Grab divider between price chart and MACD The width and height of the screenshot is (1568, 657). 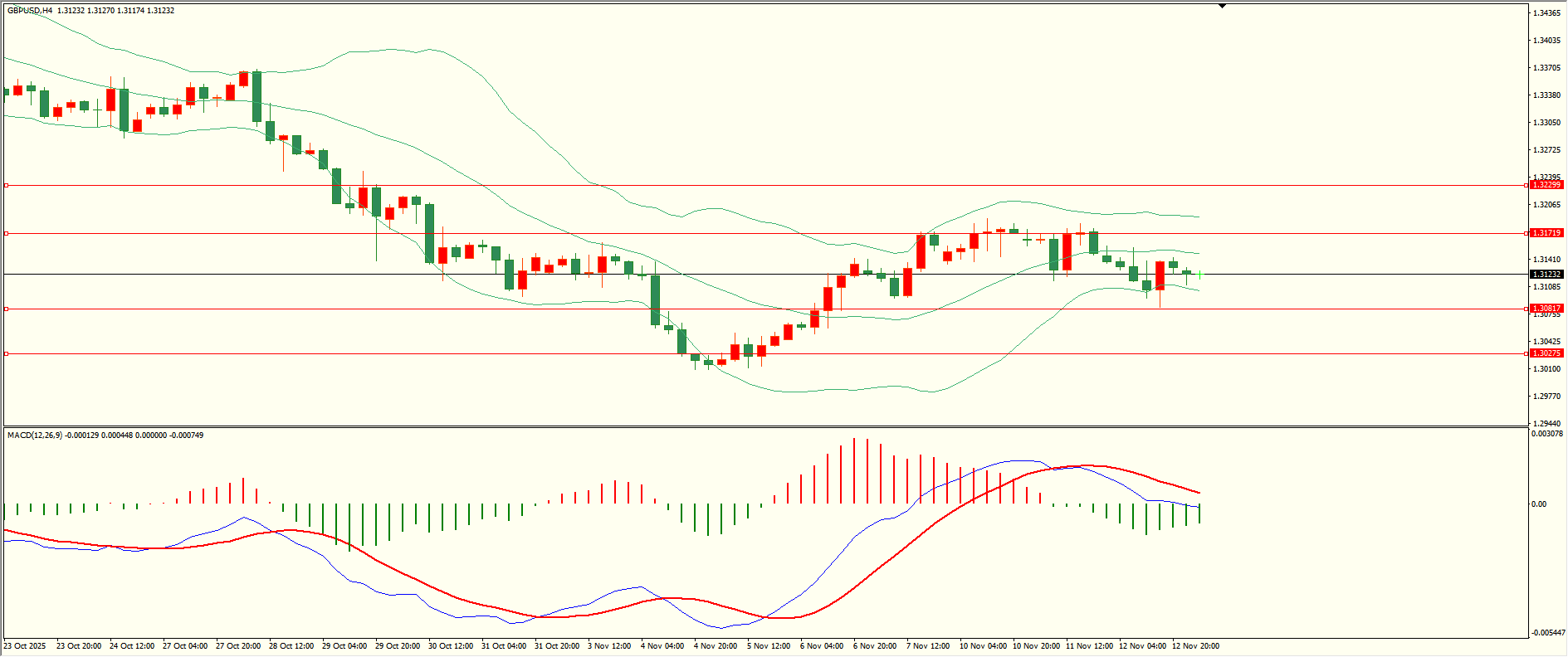(x=764, y=426)
